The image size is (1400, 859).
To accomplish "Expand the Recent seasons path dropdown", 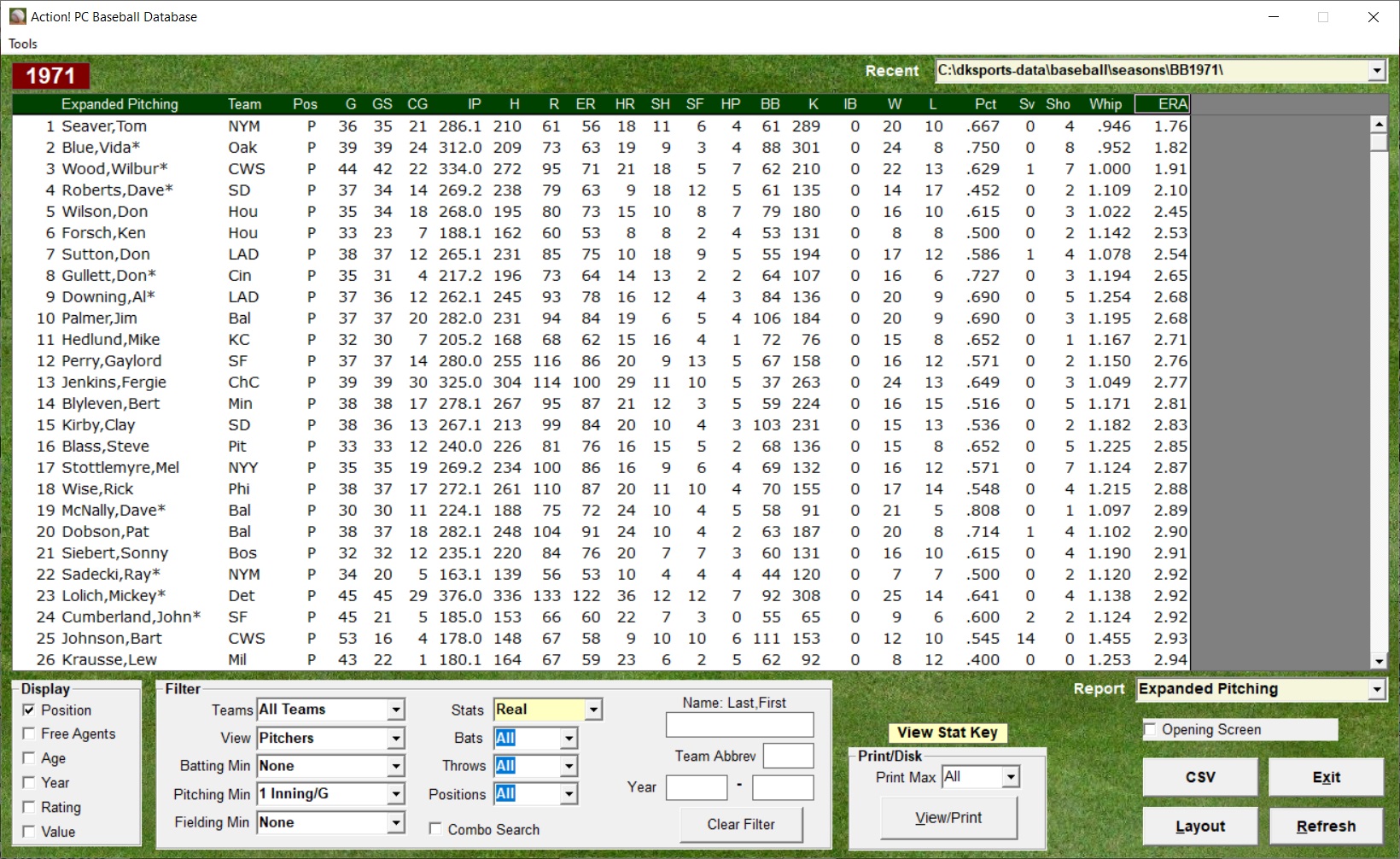I will (x=1376, y=71).
